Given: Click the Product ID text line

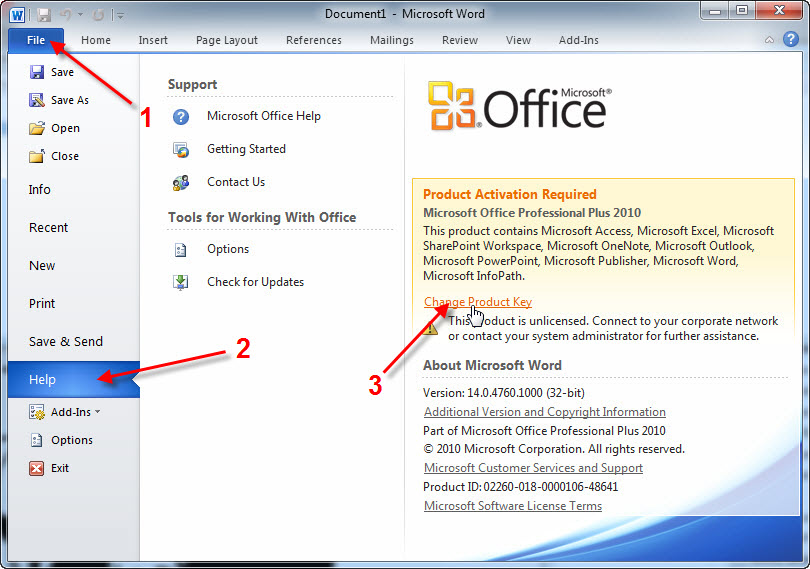Looking at the screenshot, I should tap(520, 487).
